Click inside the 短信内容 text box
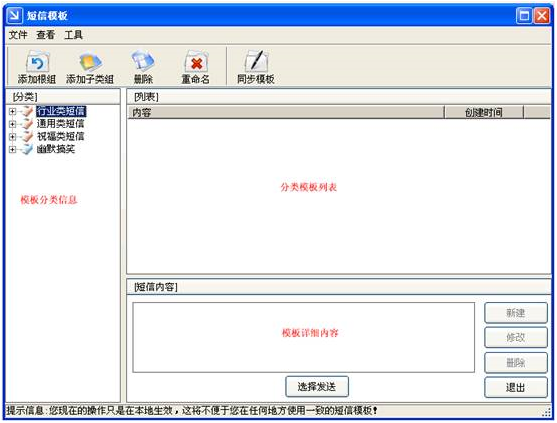Viewport: 557px width, 423px height. [304, 337]
